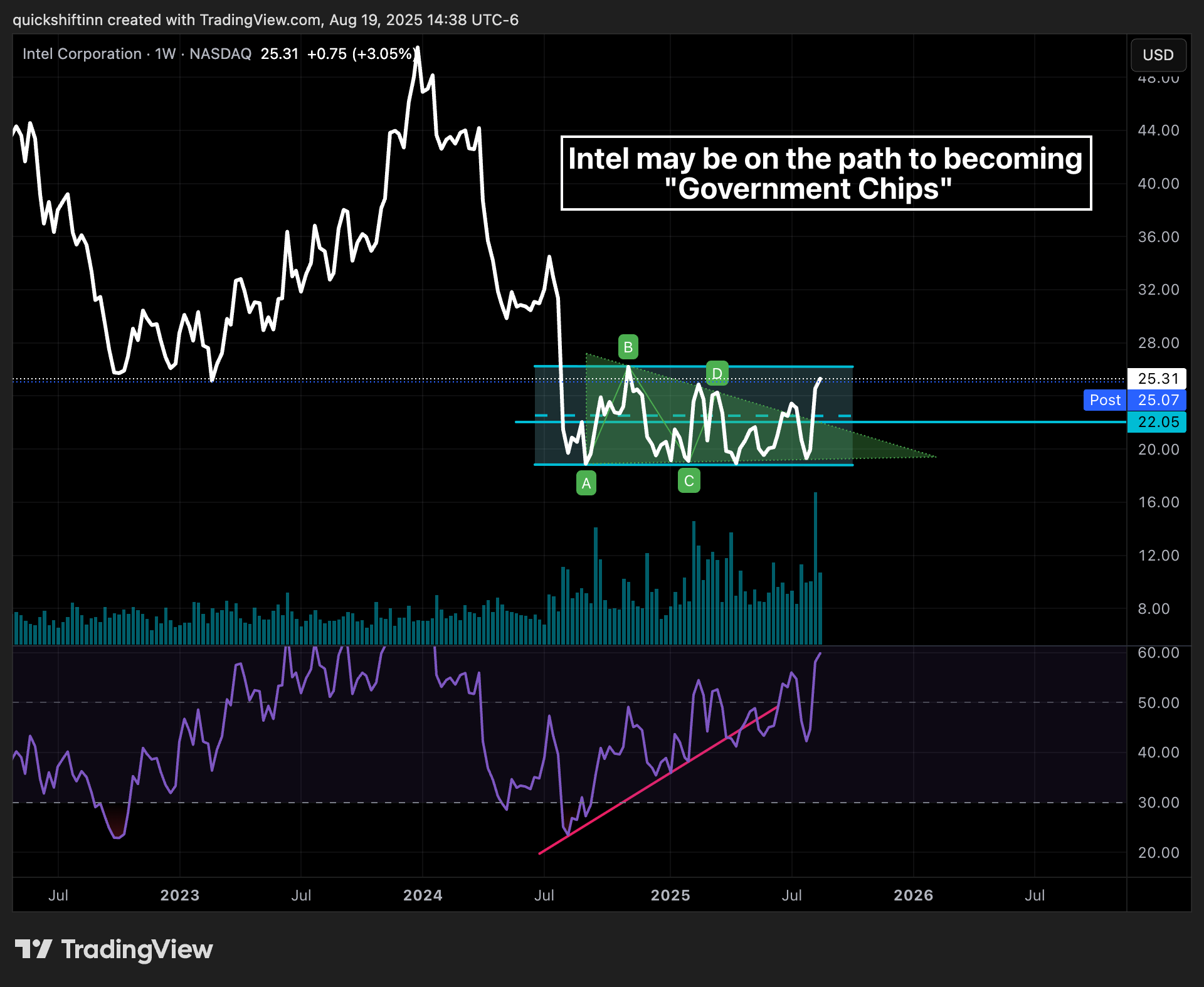Click the 2024 label on the time axis
The width and height of the screenshot is (1204, 987).
point(423,895)
